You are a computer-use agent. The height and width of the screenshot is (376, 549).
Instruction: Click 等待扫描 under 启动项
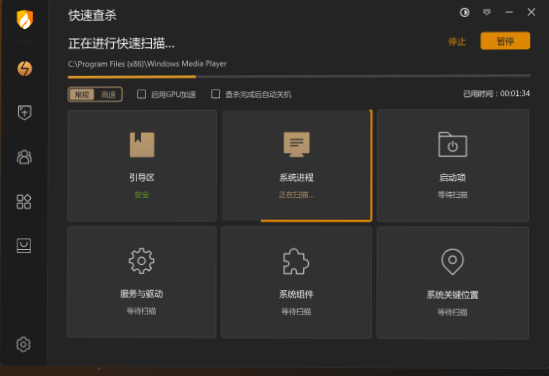[452, 195]
